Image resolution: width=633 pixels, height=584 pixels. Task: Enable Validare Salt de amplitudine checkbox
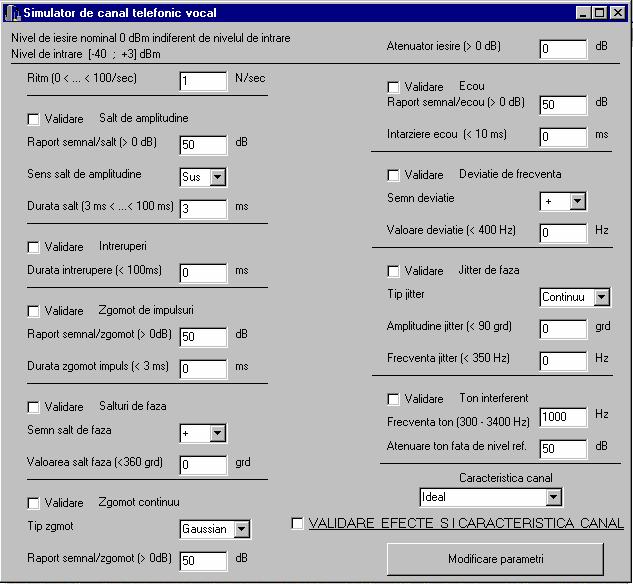point(34,119)
